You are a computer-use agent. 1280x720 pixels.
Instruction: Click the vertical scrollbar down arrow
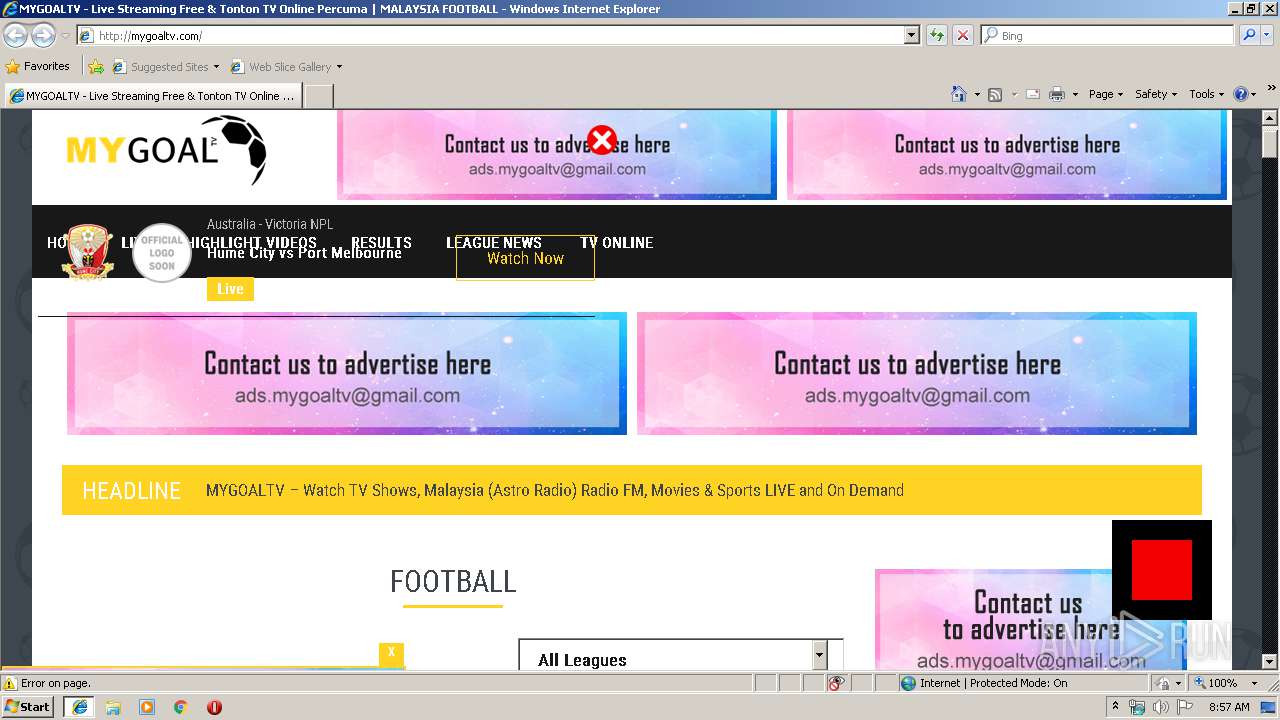pyautogui.click(x=1271, y=662)
